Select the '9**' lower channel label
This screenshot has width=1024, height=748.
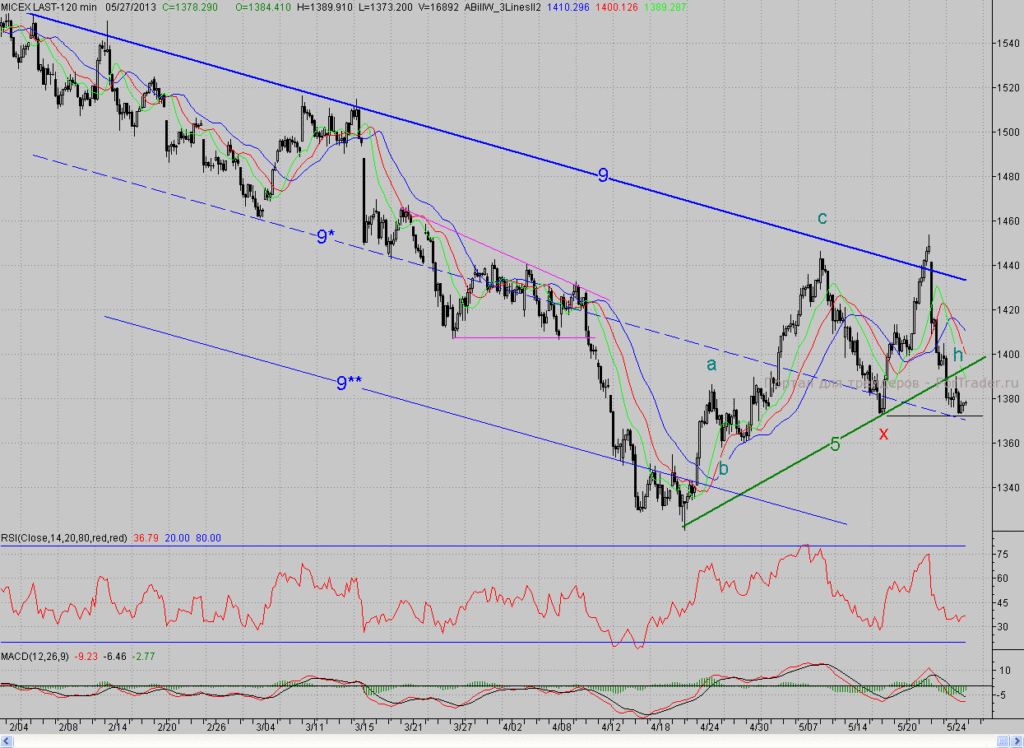pos(349,383)
